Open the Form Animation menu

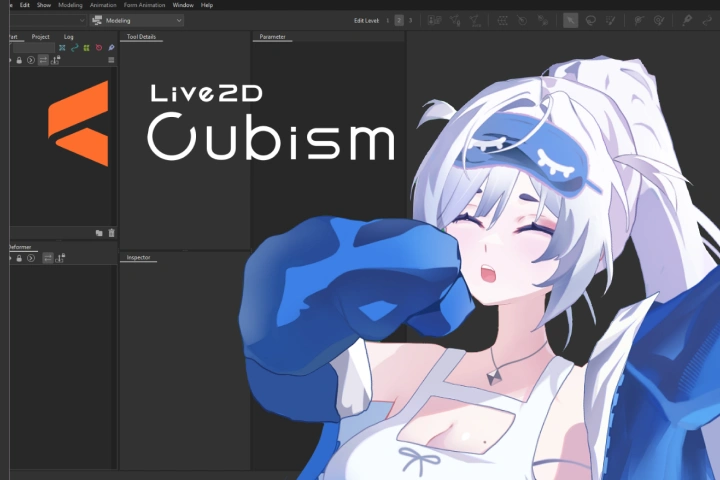(144, 5)
